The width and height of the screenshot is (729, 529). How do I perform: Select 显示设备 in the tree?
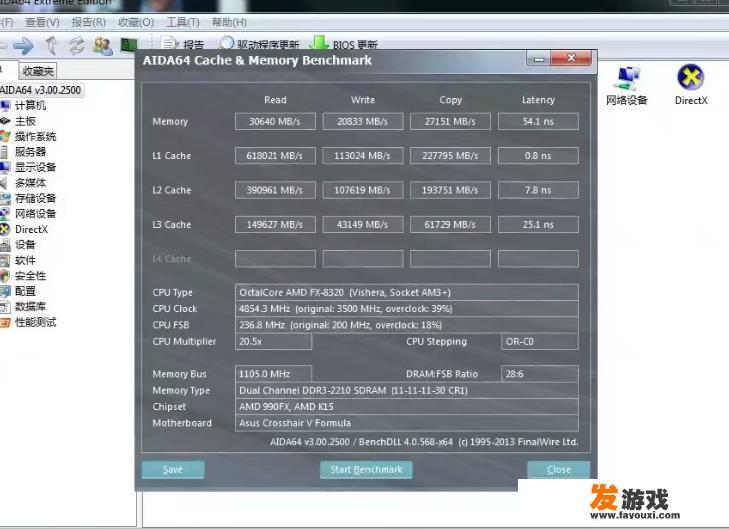click(35, 167)
